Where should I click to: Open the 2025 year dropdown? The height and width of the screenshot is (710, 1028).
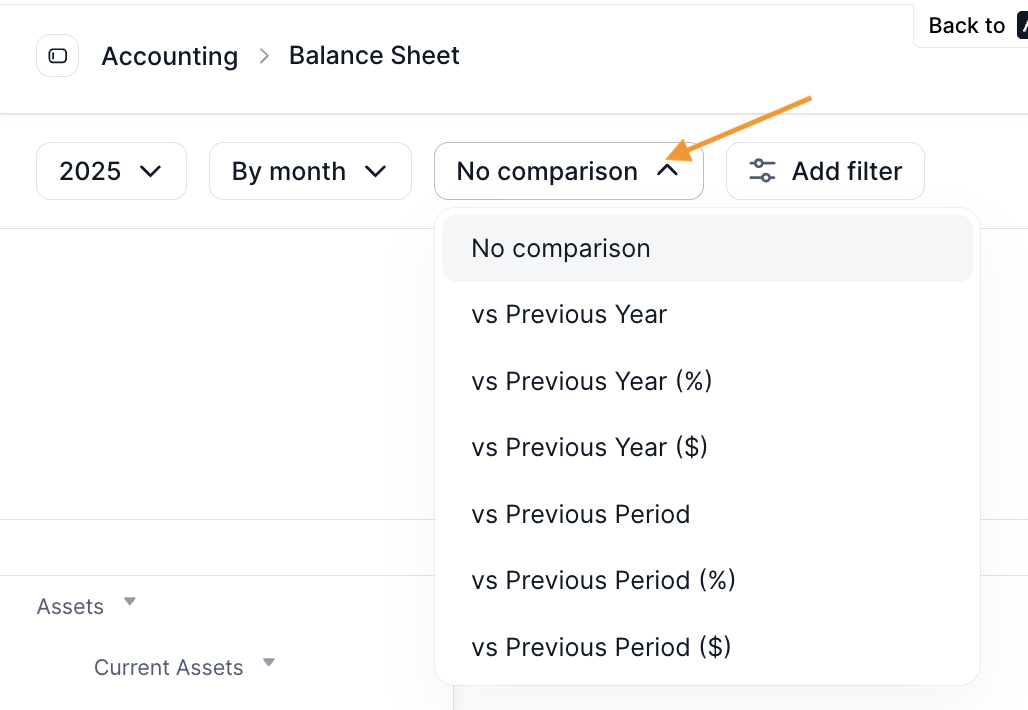(x=111, y=171)
